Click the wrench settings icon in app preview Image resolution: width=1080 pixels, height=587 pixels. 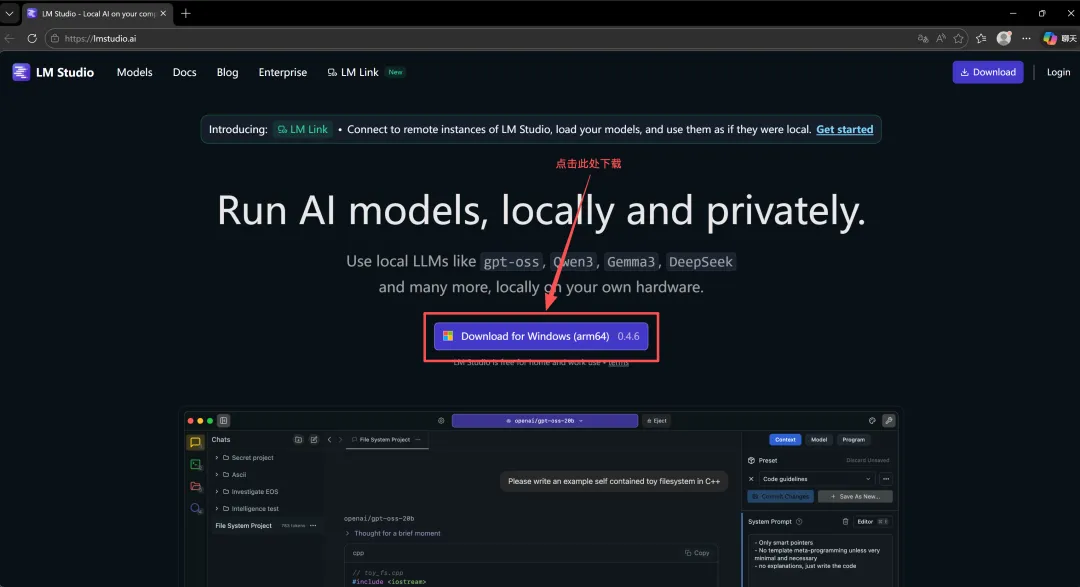click(889, 420)
